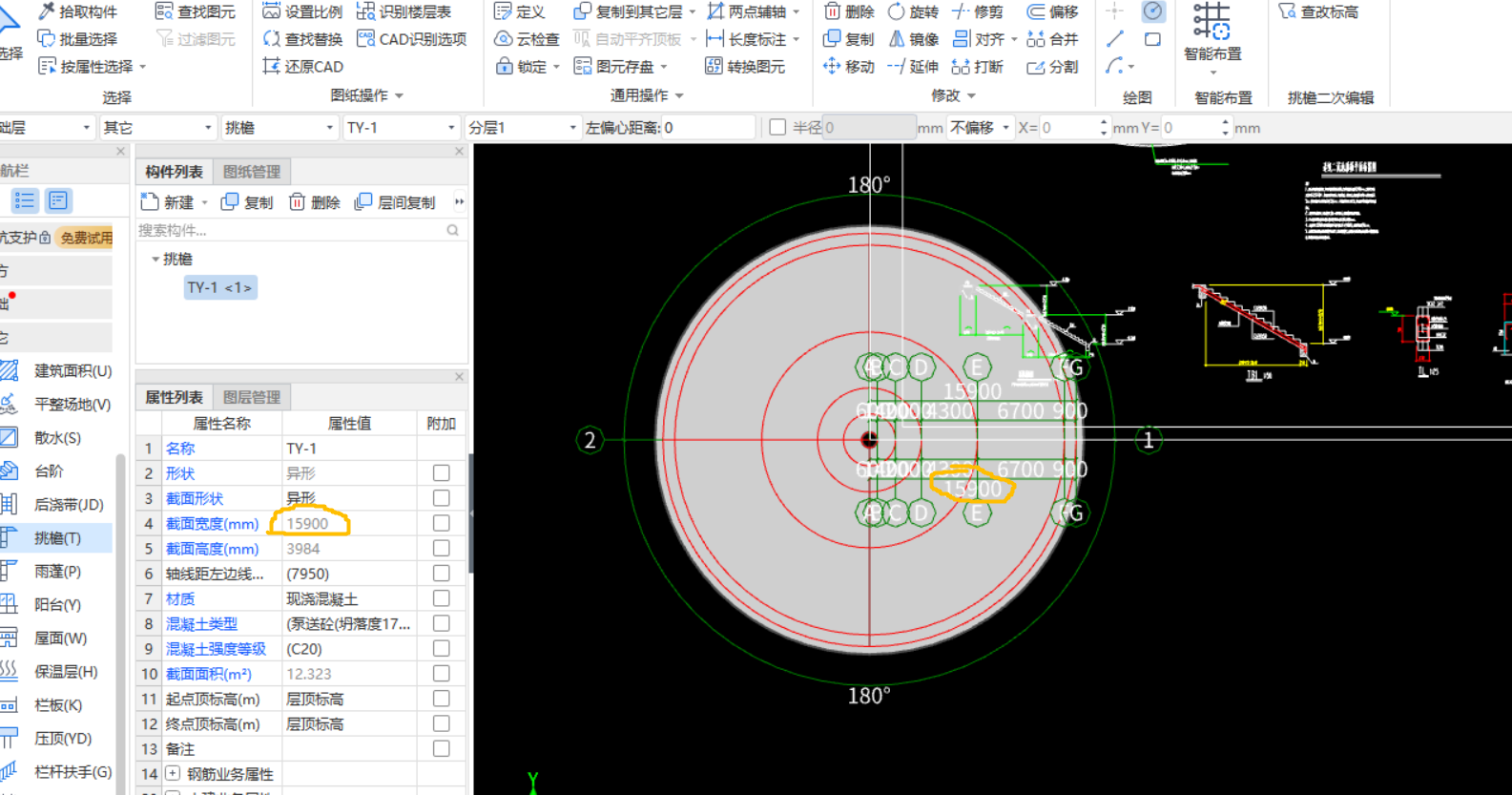Click the 批量选择 tool
Screen dimensions: 1512x795
point(76,39)
